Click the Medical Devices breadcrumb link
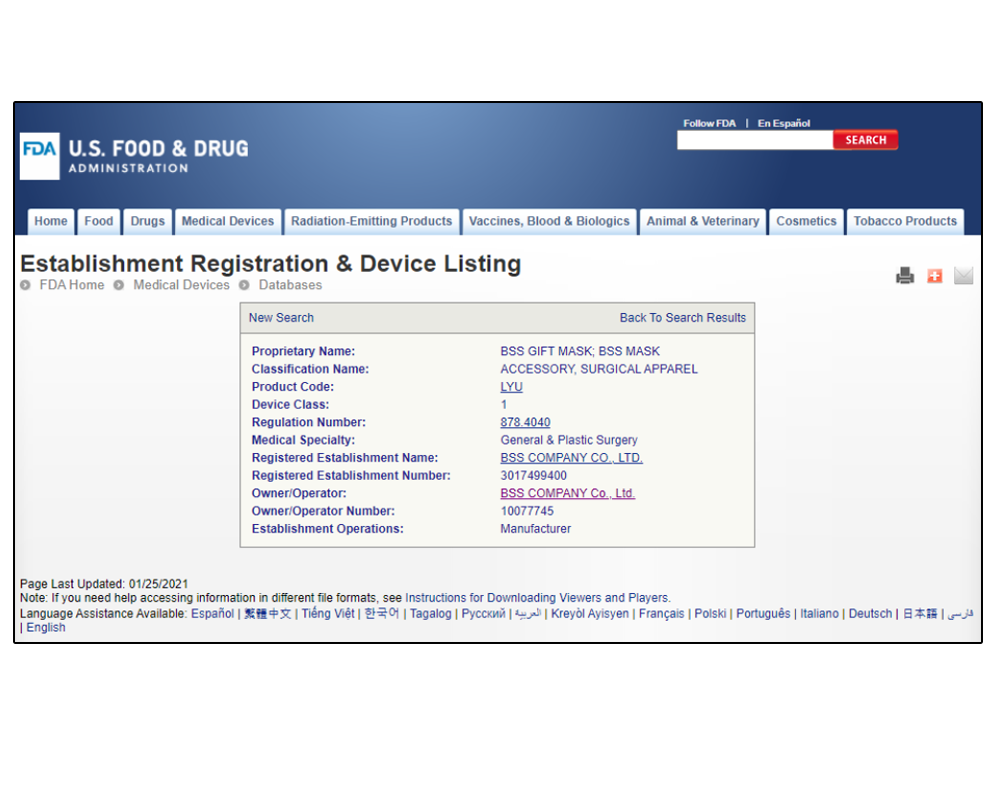The image size is (1000, 790). [x=181, y=285]
